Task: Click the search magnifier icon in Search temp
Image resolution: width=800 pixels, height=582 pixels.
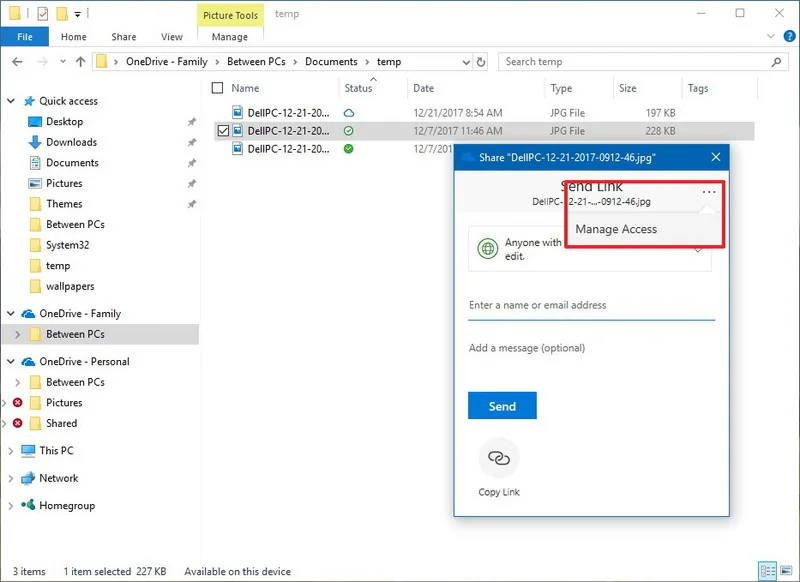Action: click(776, 62)
